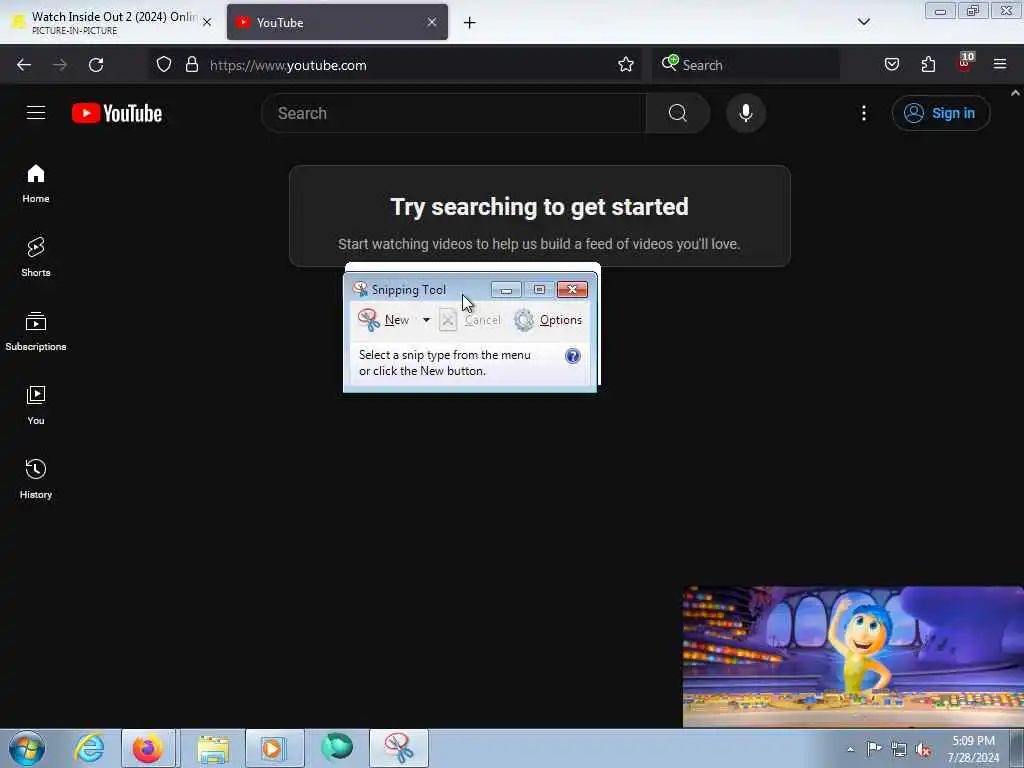
Task: Open Snipping Tool help question mark
Action: pyautogui.click(x=573, y=356)
